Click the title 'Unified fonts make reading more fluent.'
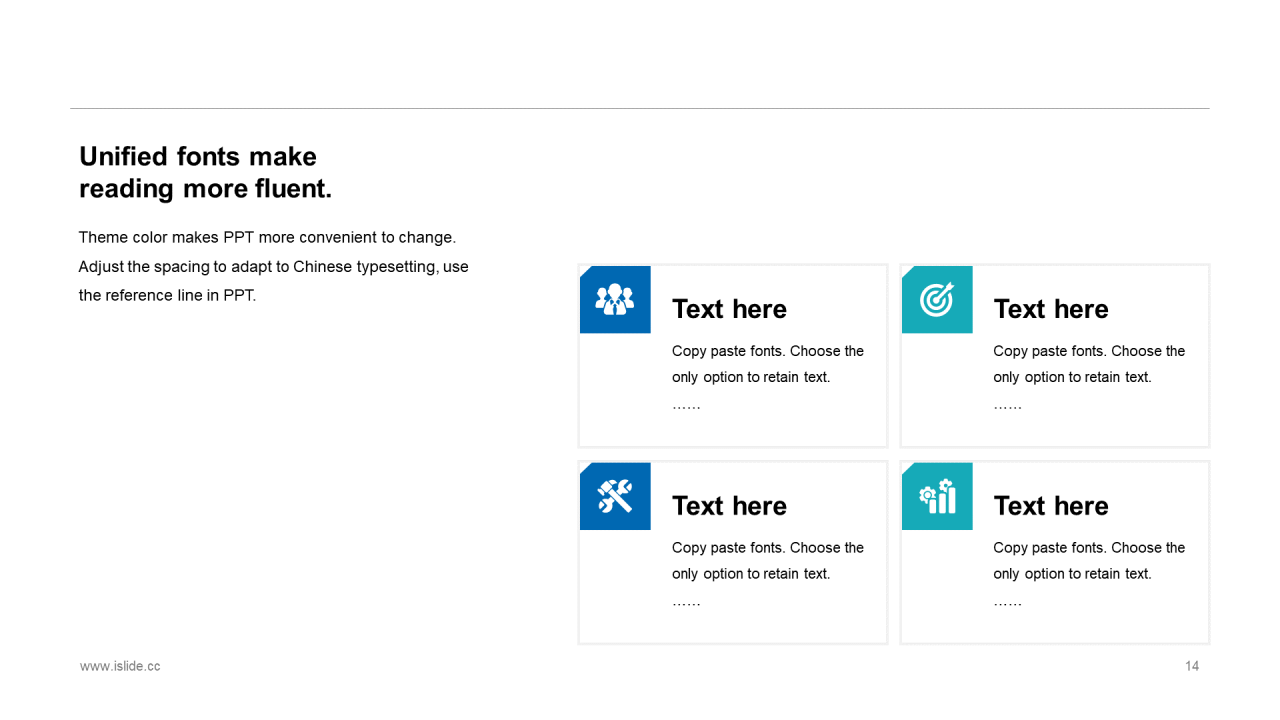 point(205,172)
